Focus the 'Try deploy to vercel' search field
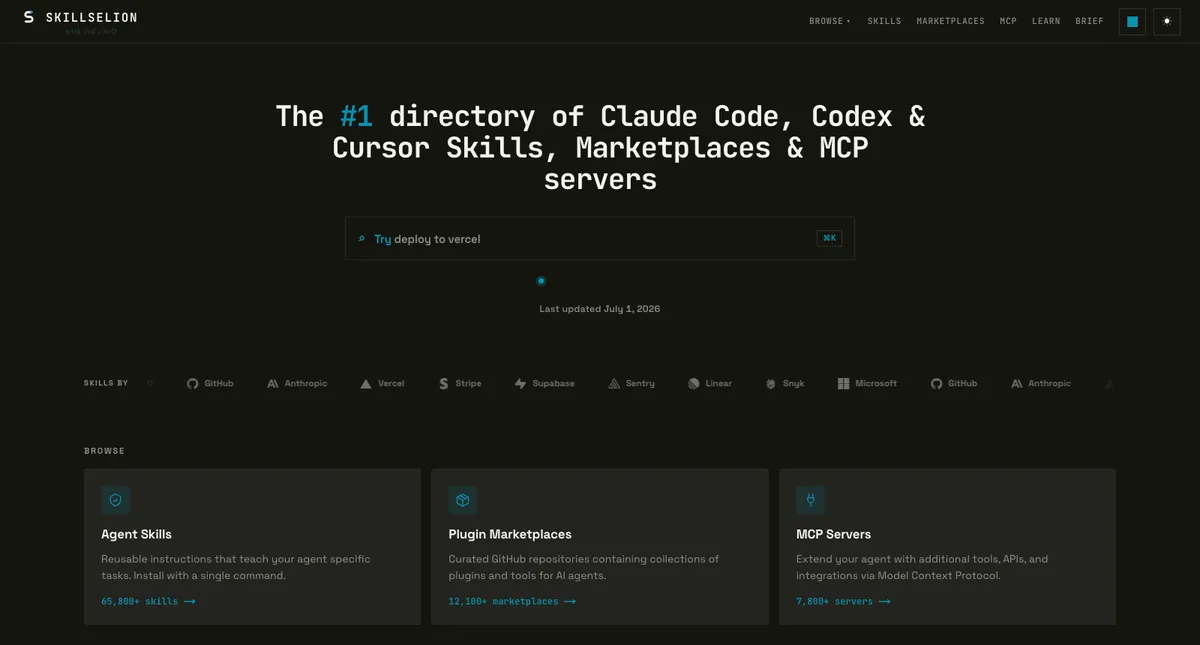This screenshot has height=645, width=1200. (600, 239)
